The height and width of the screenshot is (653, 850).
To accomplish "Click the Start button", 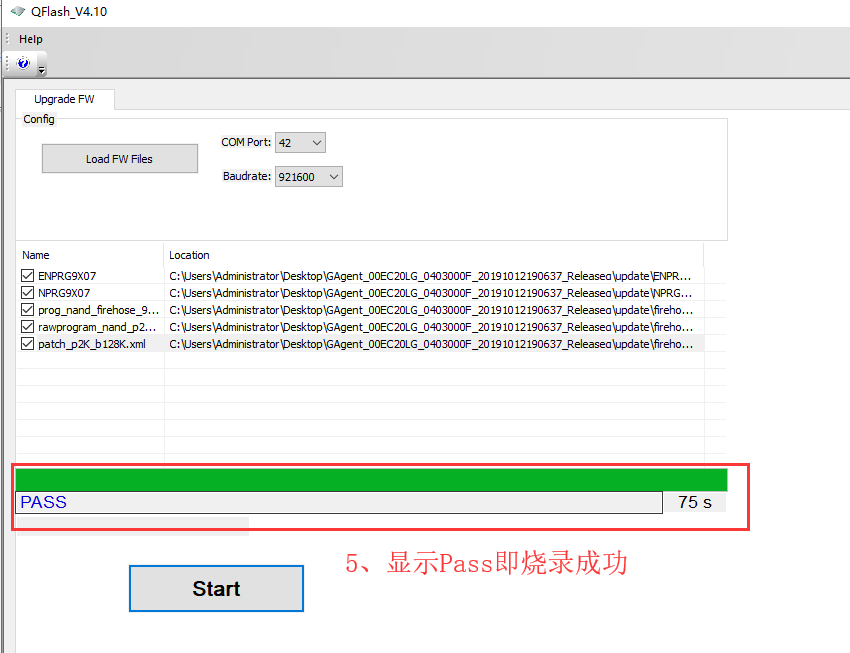I will [x=216, y=589].
